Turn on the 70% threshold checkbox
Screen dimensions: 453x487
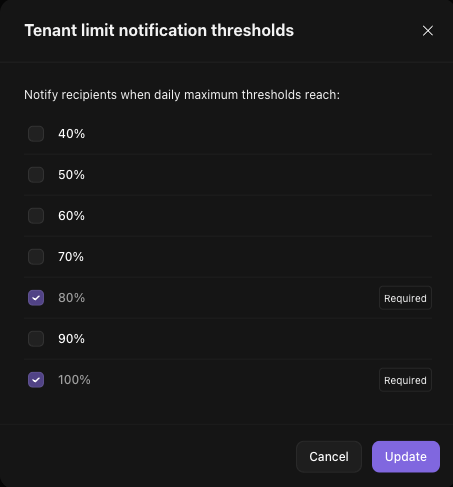coord(36,257)
